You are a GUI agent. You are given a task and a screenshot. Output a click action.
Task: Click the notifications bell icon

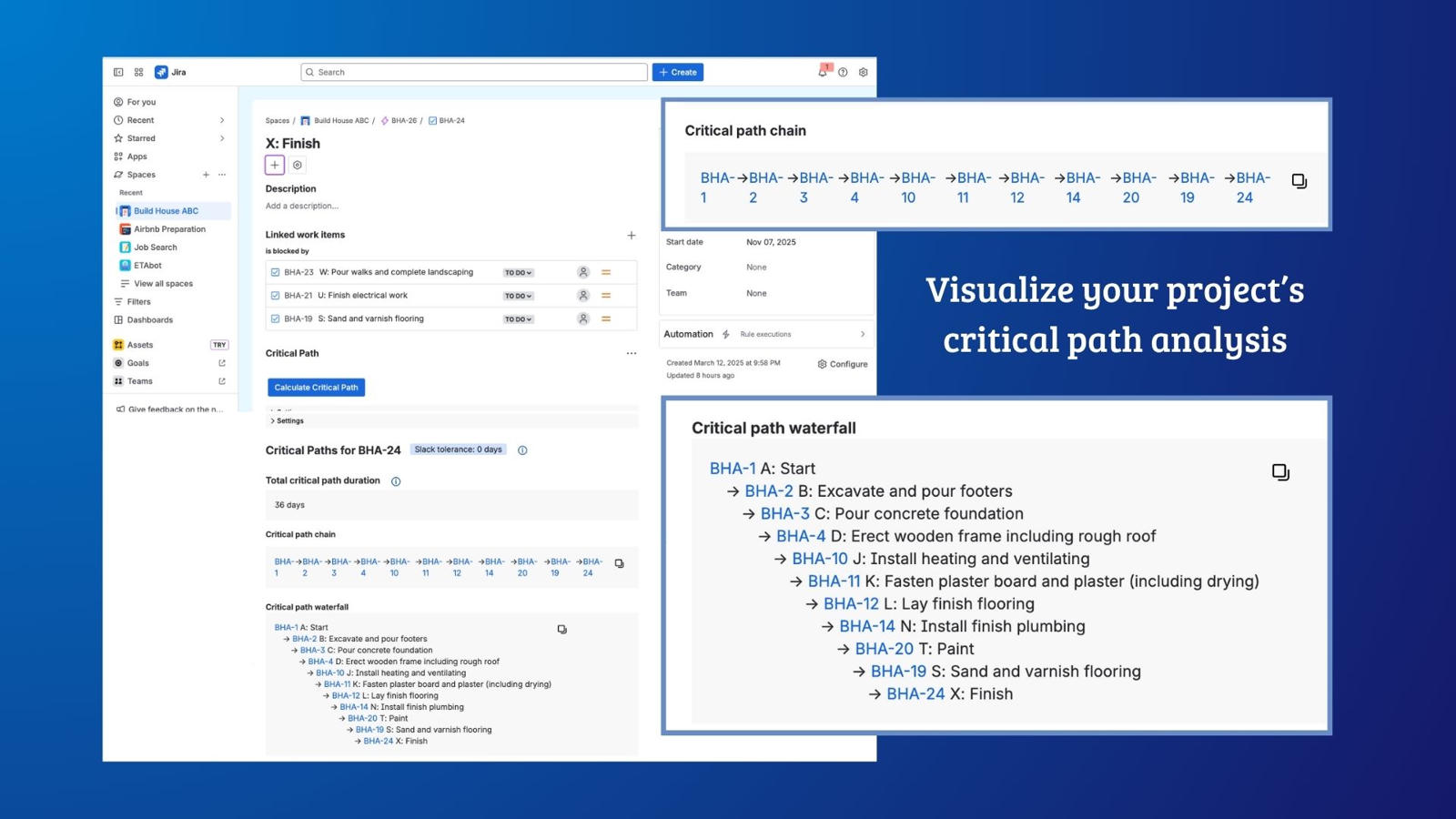tap(822, 72)
